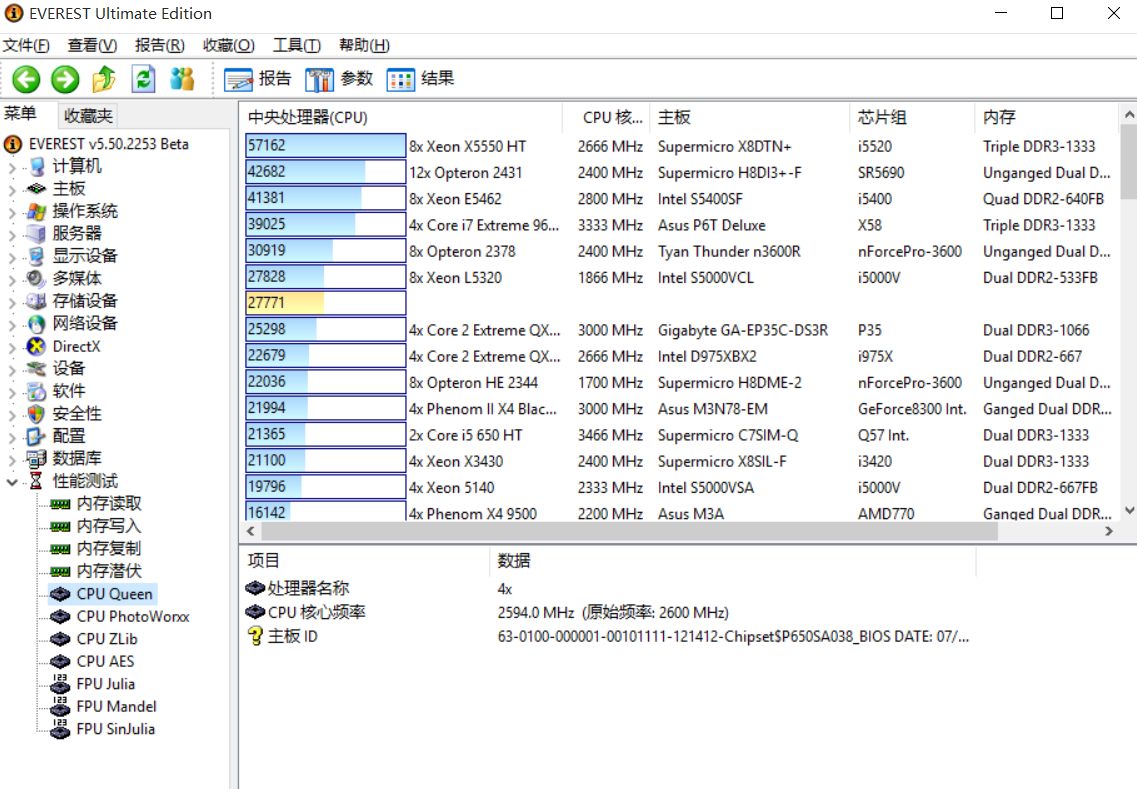
Task: Click the 57162 score bar row
Action: click(326, 146)
